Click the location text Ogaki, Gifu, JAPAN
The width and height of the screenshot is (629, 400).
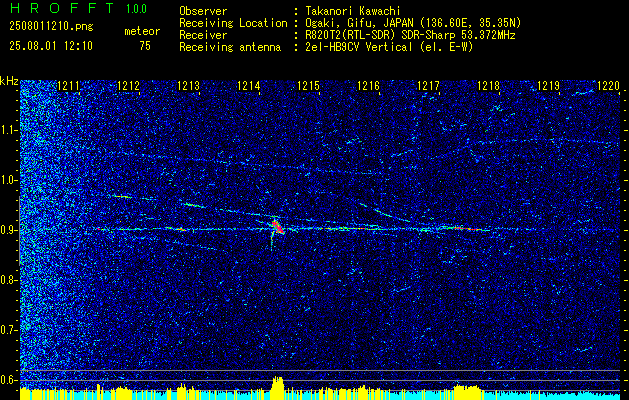tap(359, 23)
